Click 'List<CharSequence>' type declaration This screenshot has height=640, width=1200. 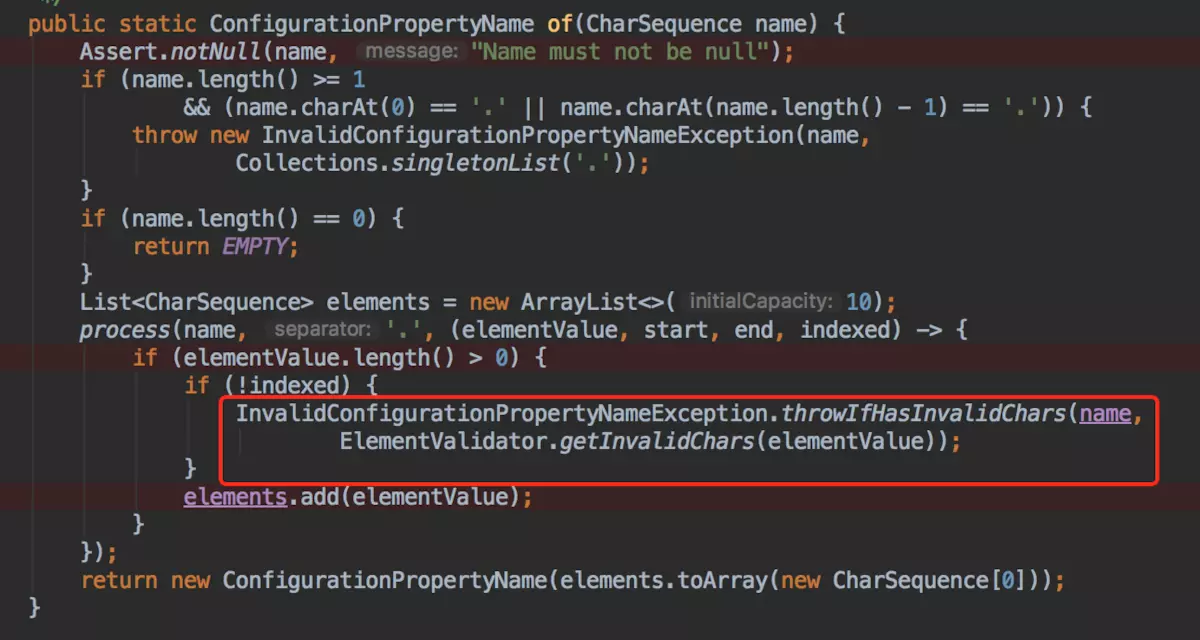[x=198, y=302]
